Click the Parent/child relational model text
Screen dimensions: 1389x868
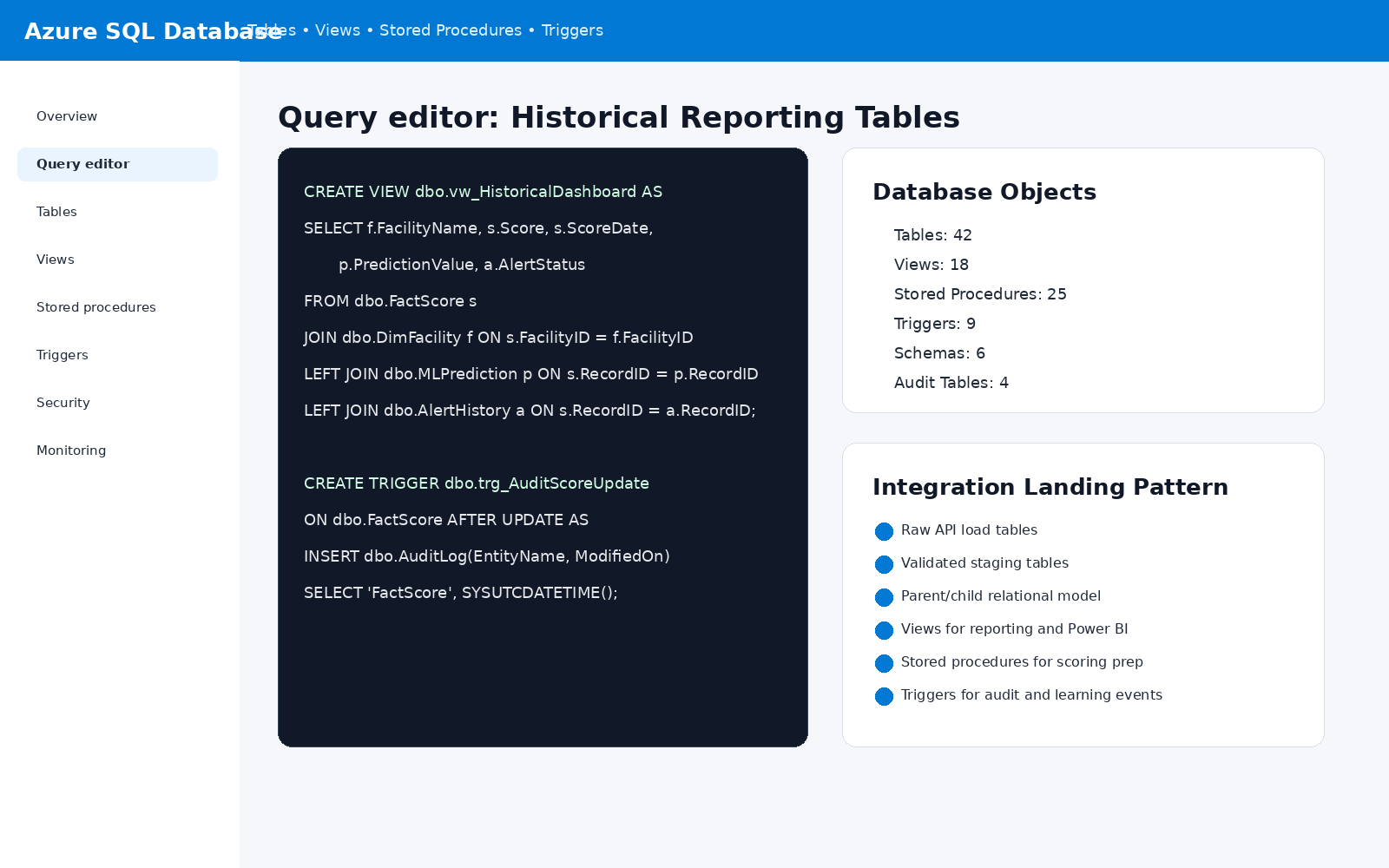tap(1001, 596)
